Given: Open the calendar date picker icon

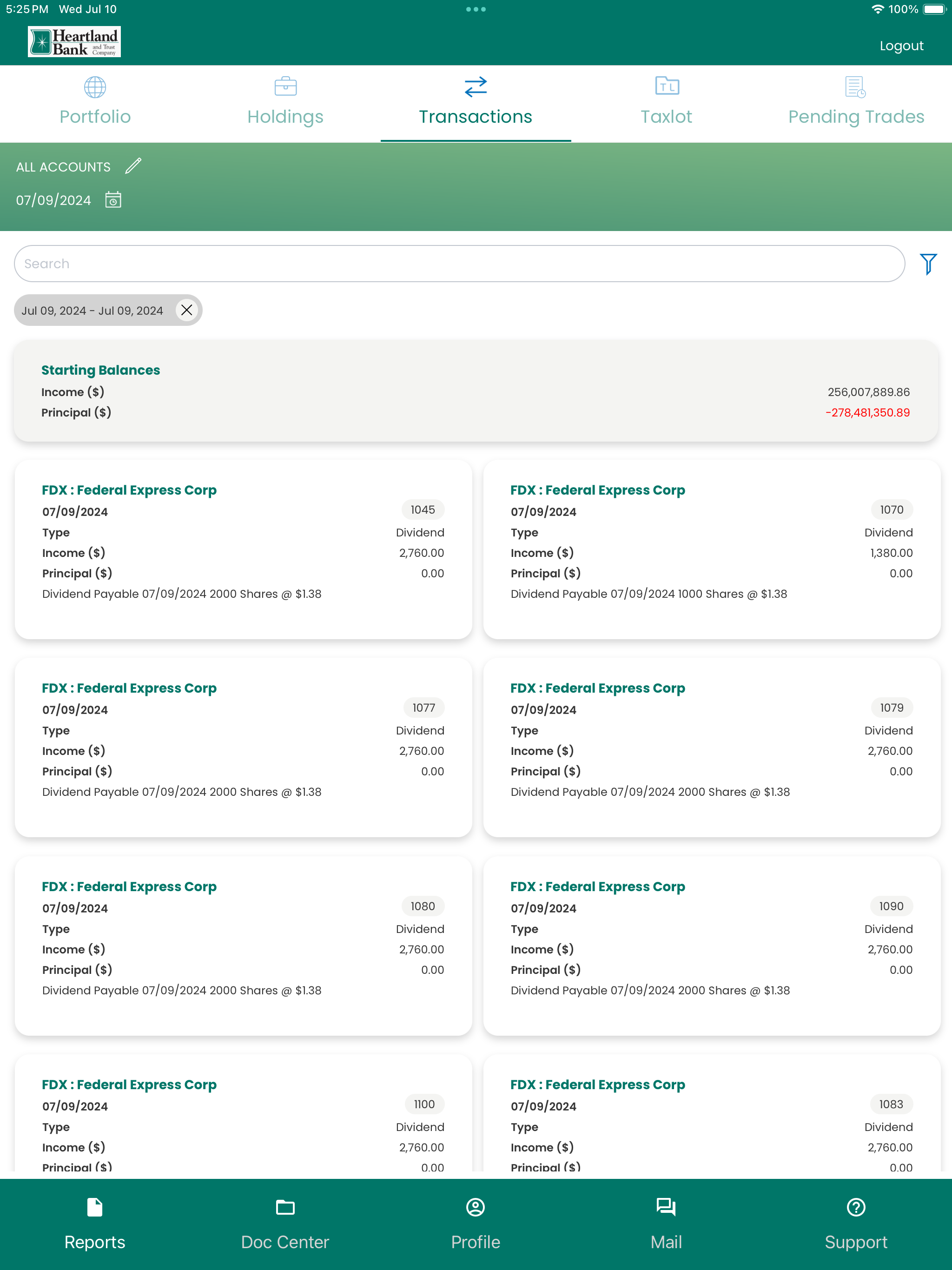Looking at the screenshot, I should pos(113,200).
